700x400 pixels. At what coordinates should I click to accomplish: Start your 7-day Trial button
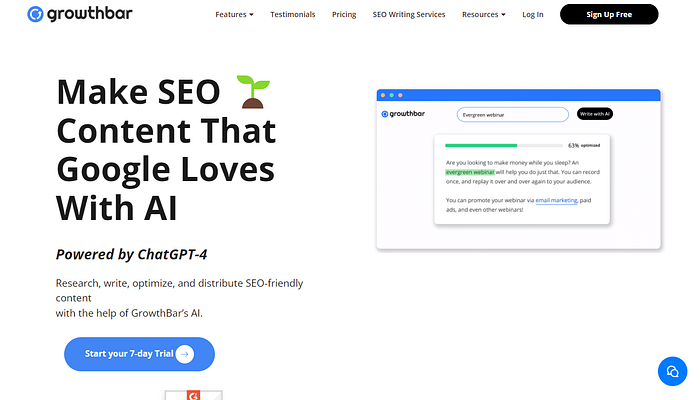pyautogui.click(x=139, y=354)
